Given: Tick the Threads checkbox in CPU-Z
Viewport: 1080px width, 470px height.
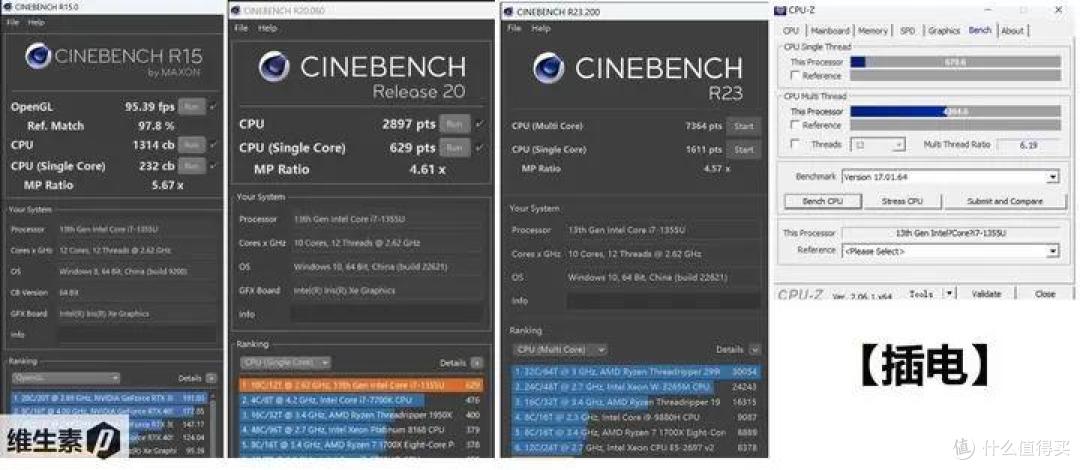Looking at the screenshot, I should (x=796, y=145).
